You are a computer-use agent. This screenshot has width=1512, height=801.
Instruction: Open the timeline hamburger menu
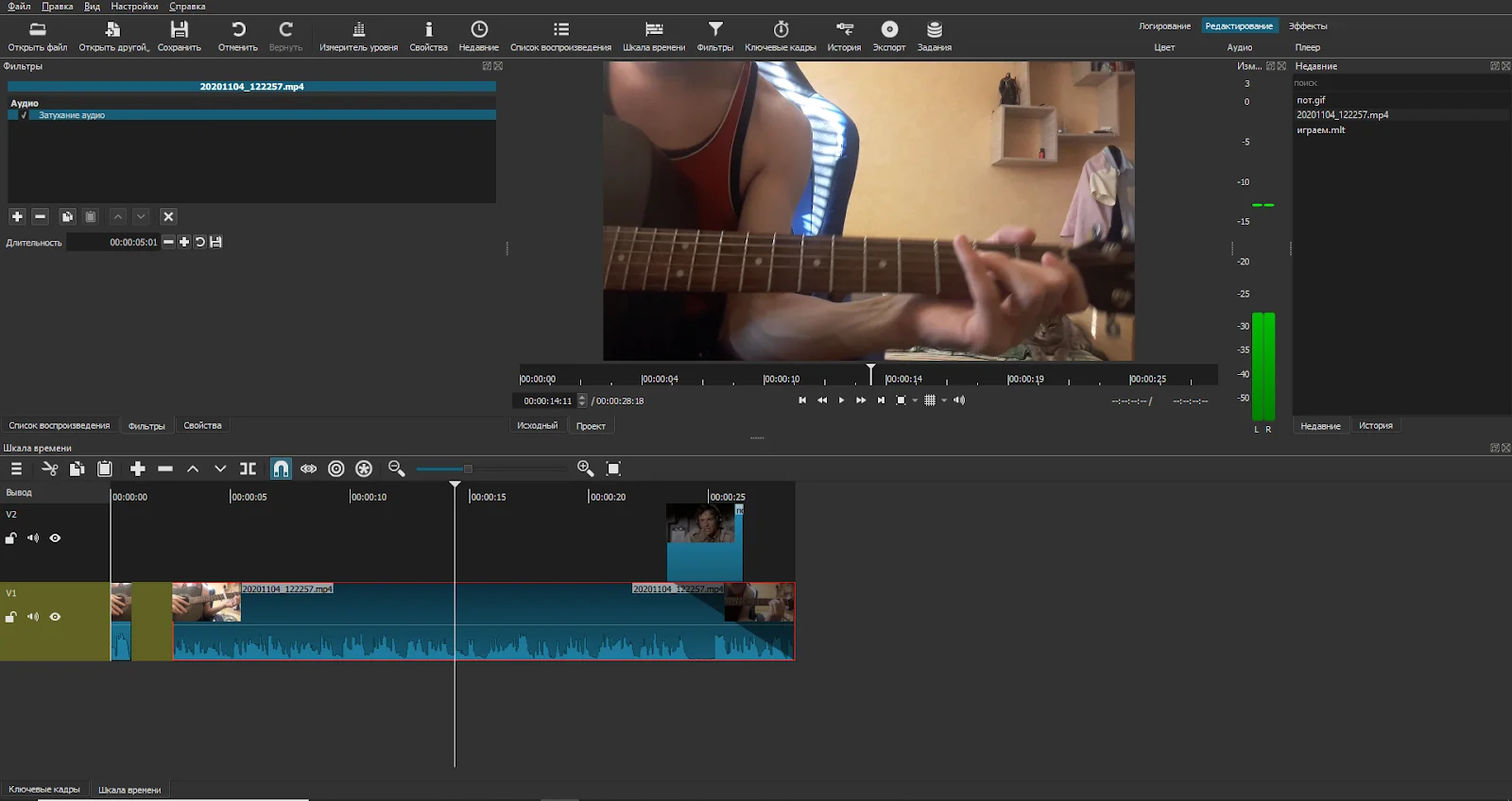coord(16,469)
